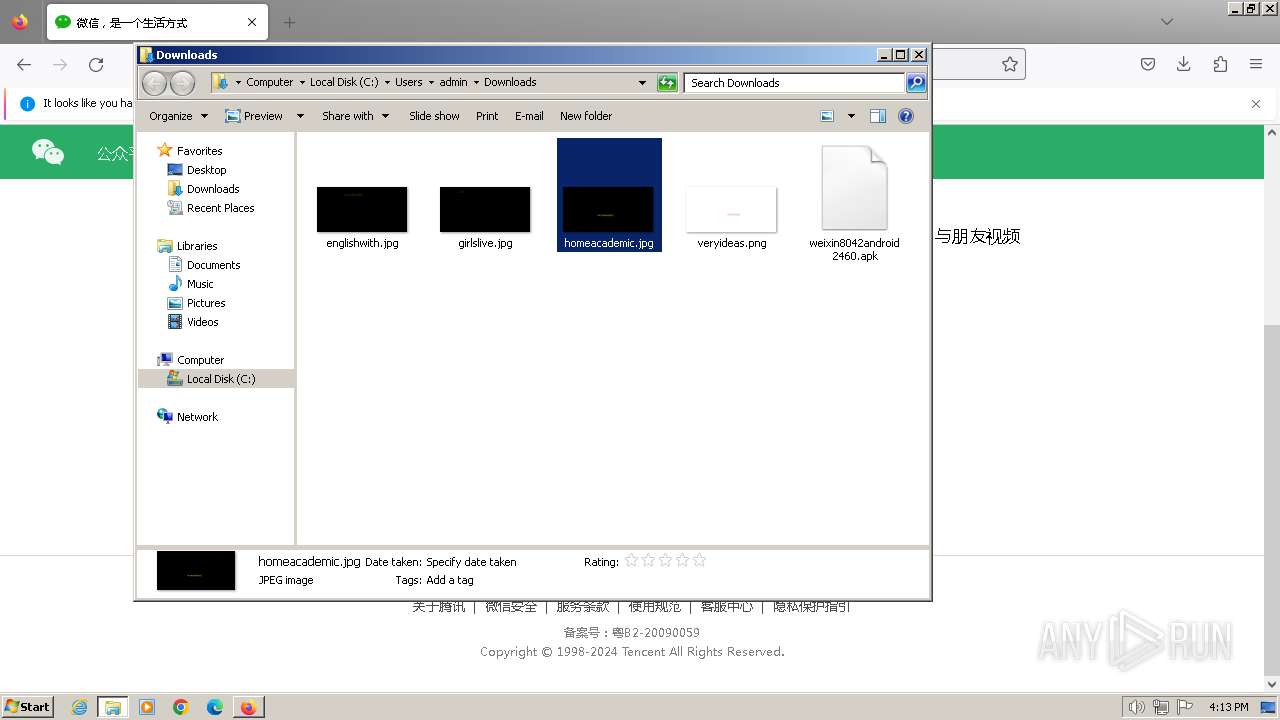This screenshot has width=1280, height=720.
Task: Open Microsoft Edge from taskbar
Action: [215, 707]
